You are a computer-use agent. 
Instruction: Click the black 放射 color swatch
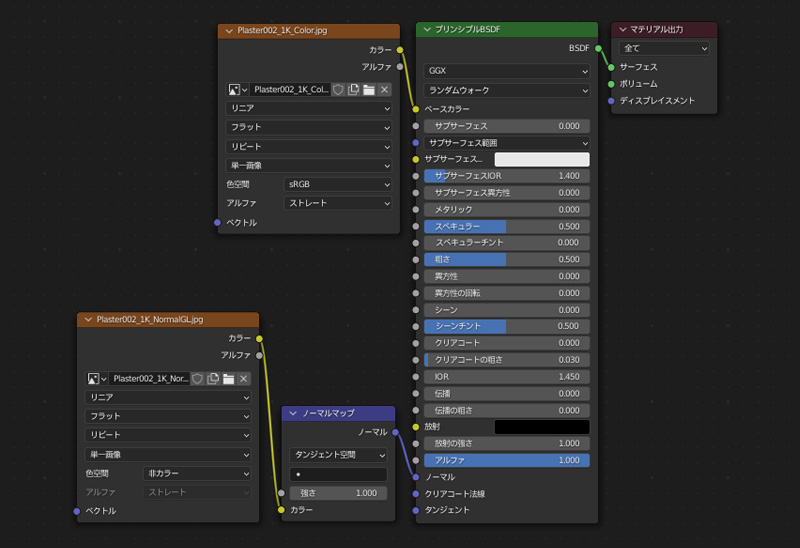(x=542, y=427)
